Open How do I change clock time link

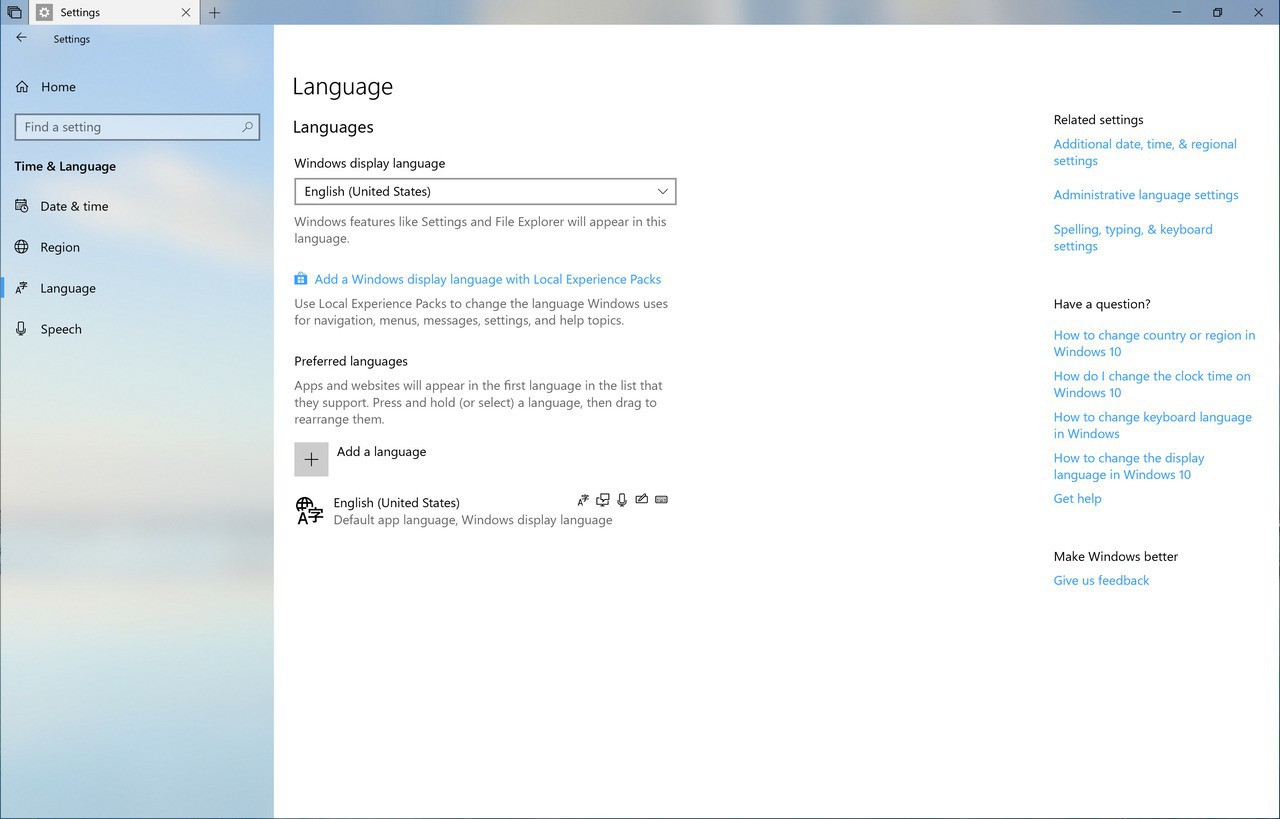tap(1152, 384)
